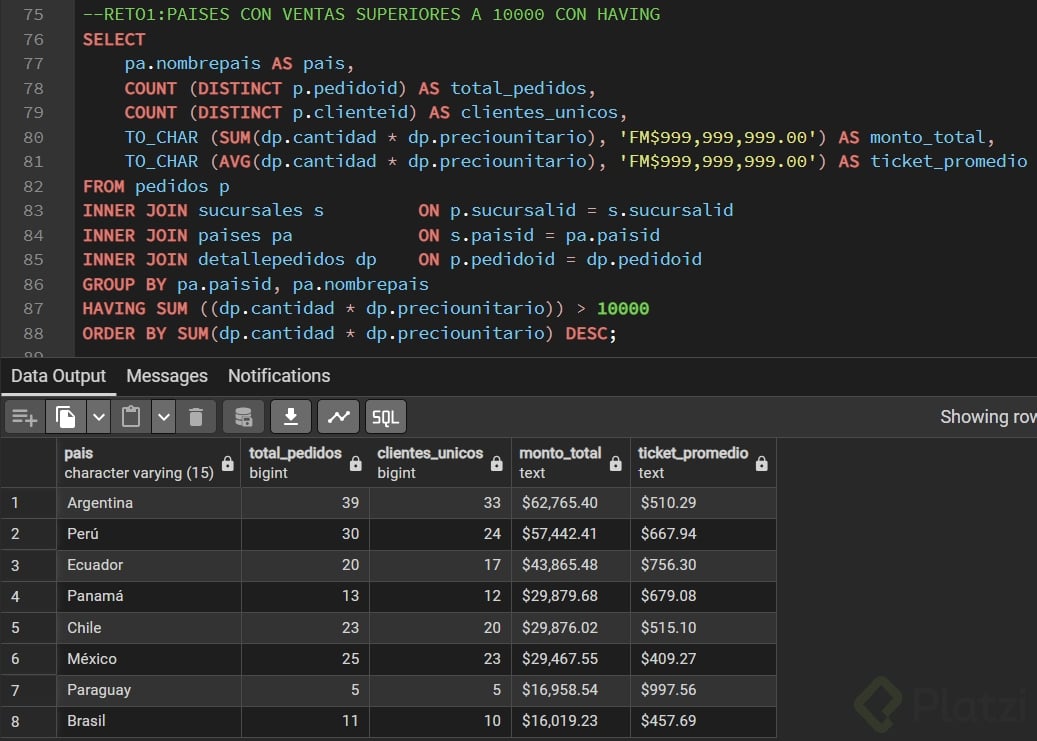Click the Paste clipboard icon
This screenshot has height=741, width=1037.
(131, 417)
